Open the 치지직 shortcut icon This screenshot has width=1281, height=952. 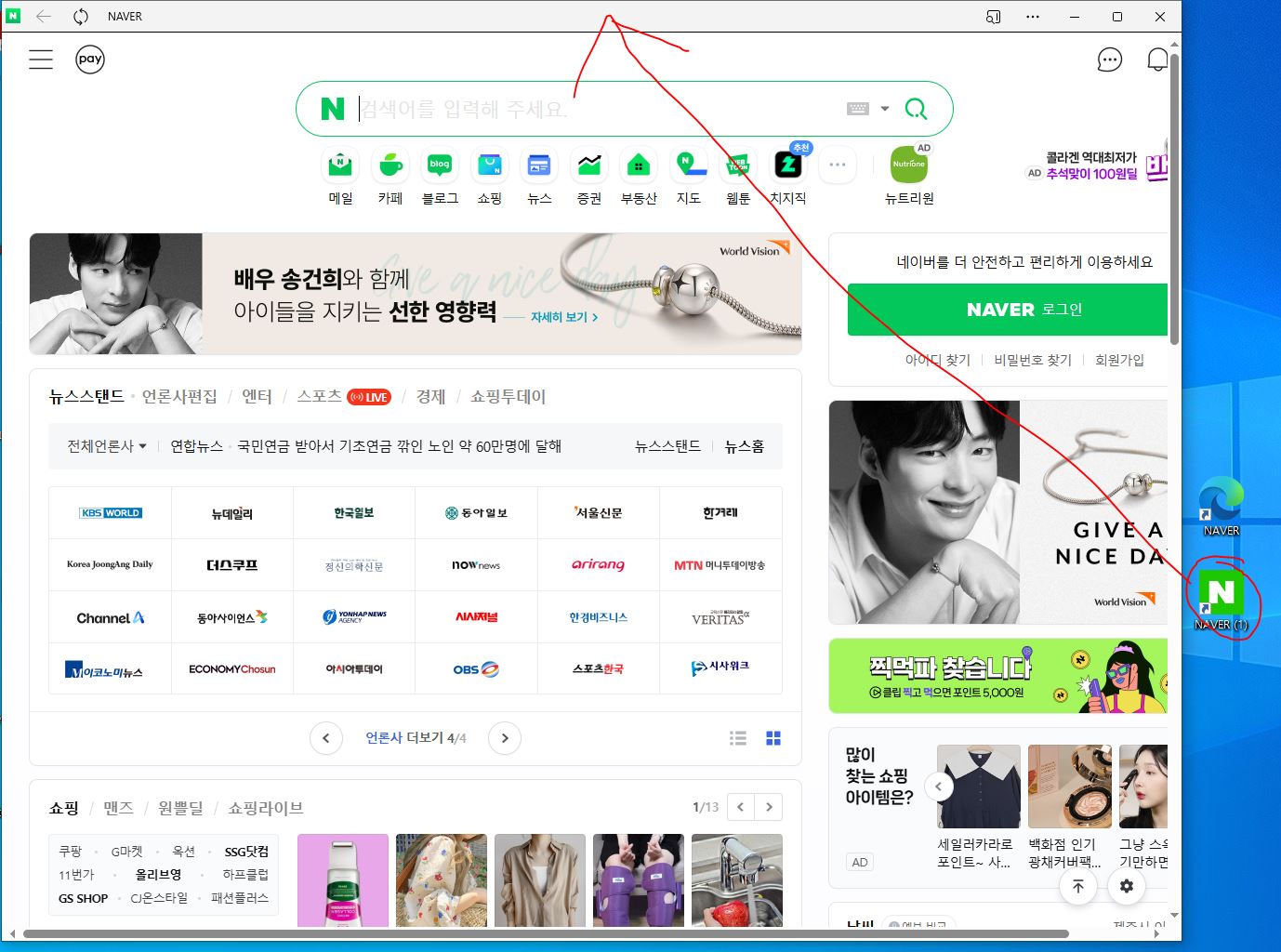click(788, 165)
